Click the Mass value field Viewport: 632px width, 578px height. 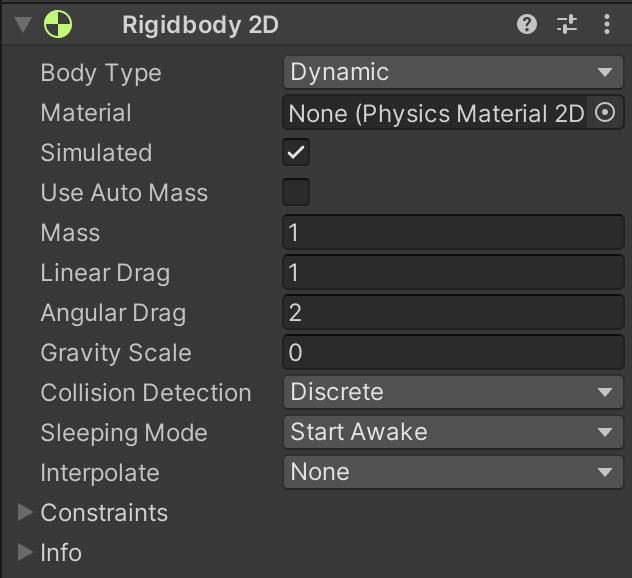pyautogui.click(x=453, y=233)
